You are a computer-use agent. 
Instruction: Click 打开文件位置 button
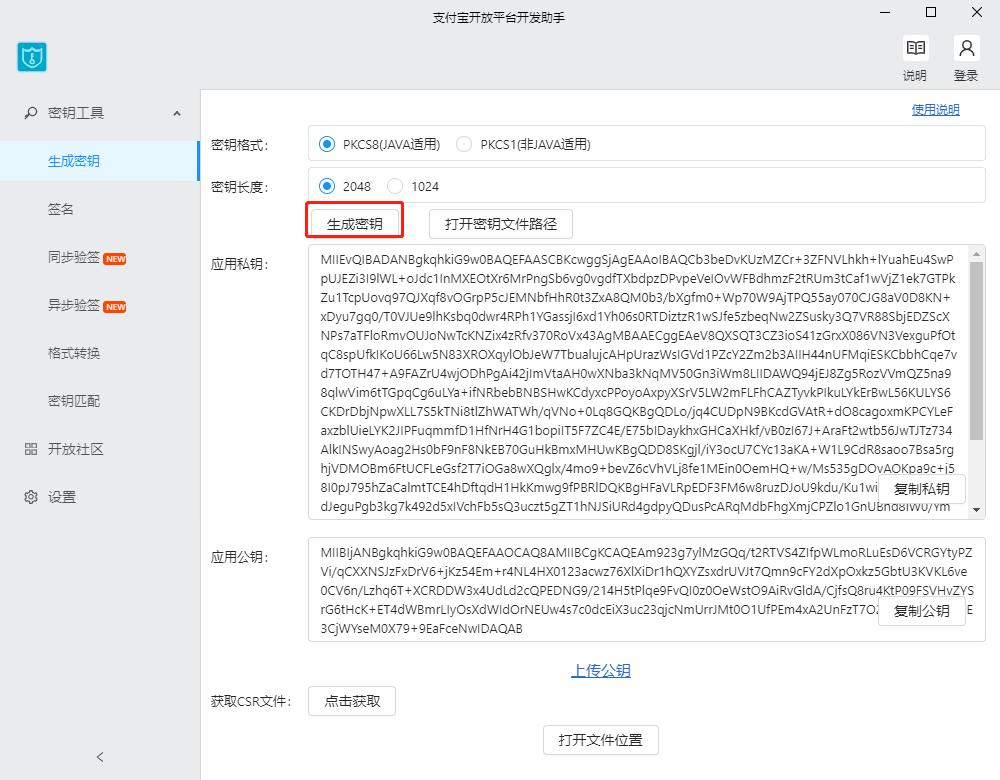600,740
